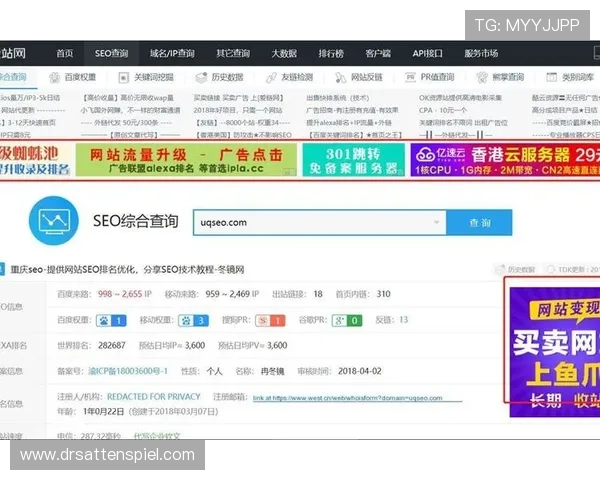
Task: Open 排行榜 navigation item
Action: (x=331, y=54)
